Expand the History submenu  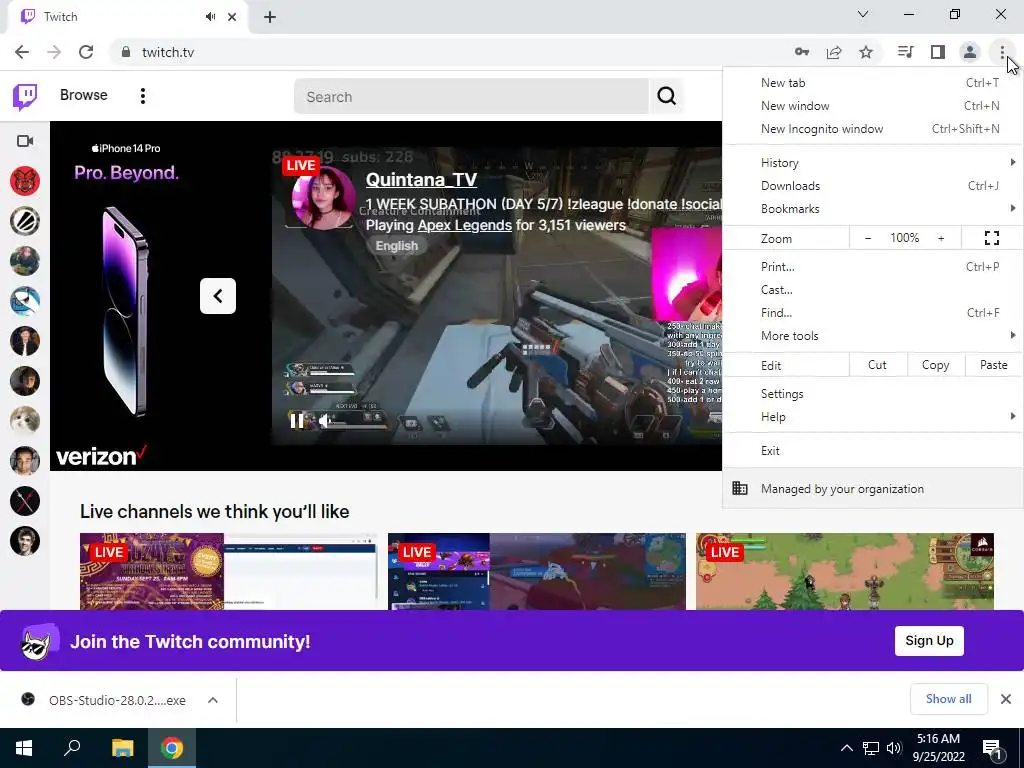[x=872, y=163]
